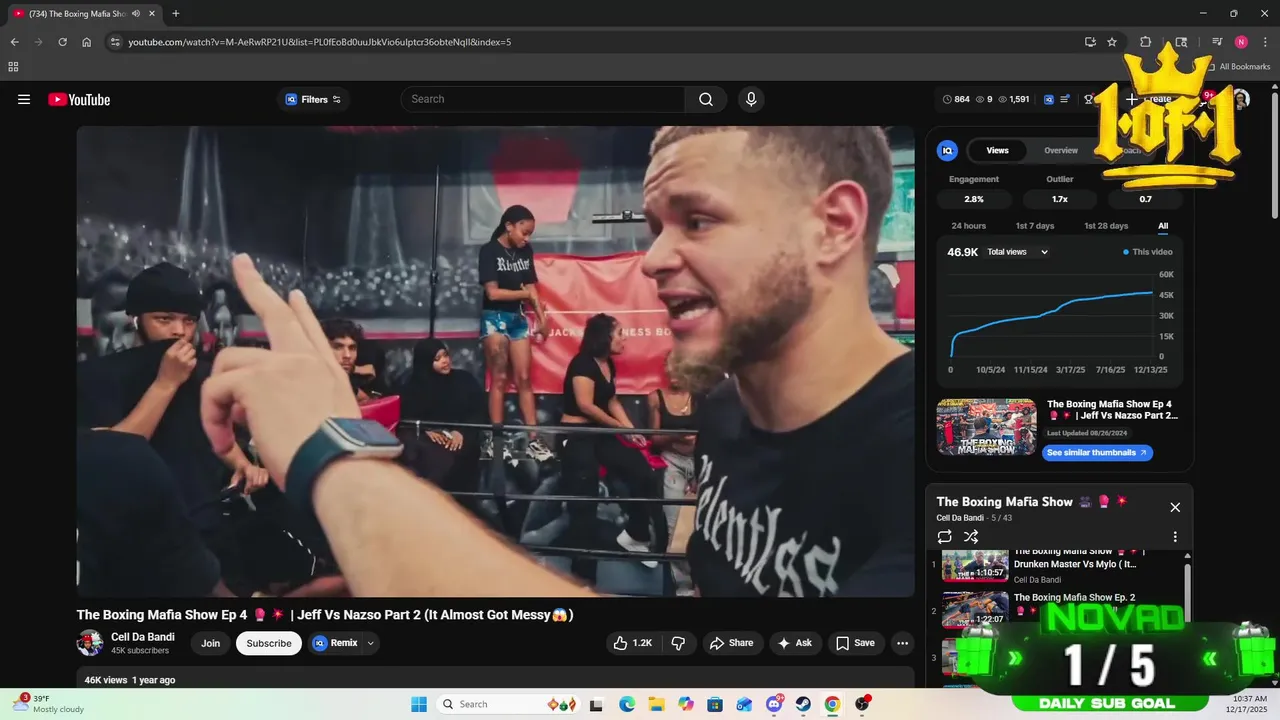This screenshot has width=1280, height=720.
Task: Click the main video player
Action: (x=495, y=361)
